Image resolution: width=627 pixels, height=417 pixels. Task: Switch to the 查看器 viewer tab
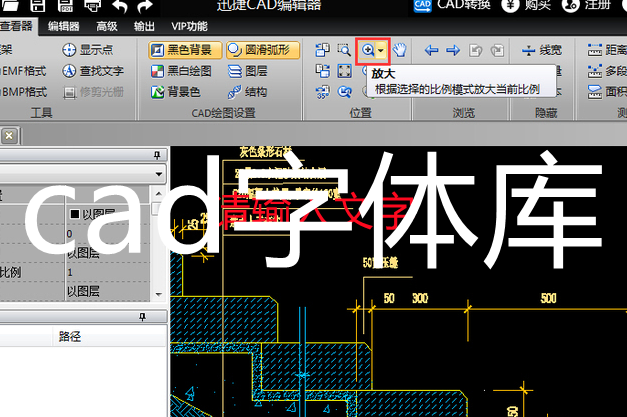[x=17, y=26]
